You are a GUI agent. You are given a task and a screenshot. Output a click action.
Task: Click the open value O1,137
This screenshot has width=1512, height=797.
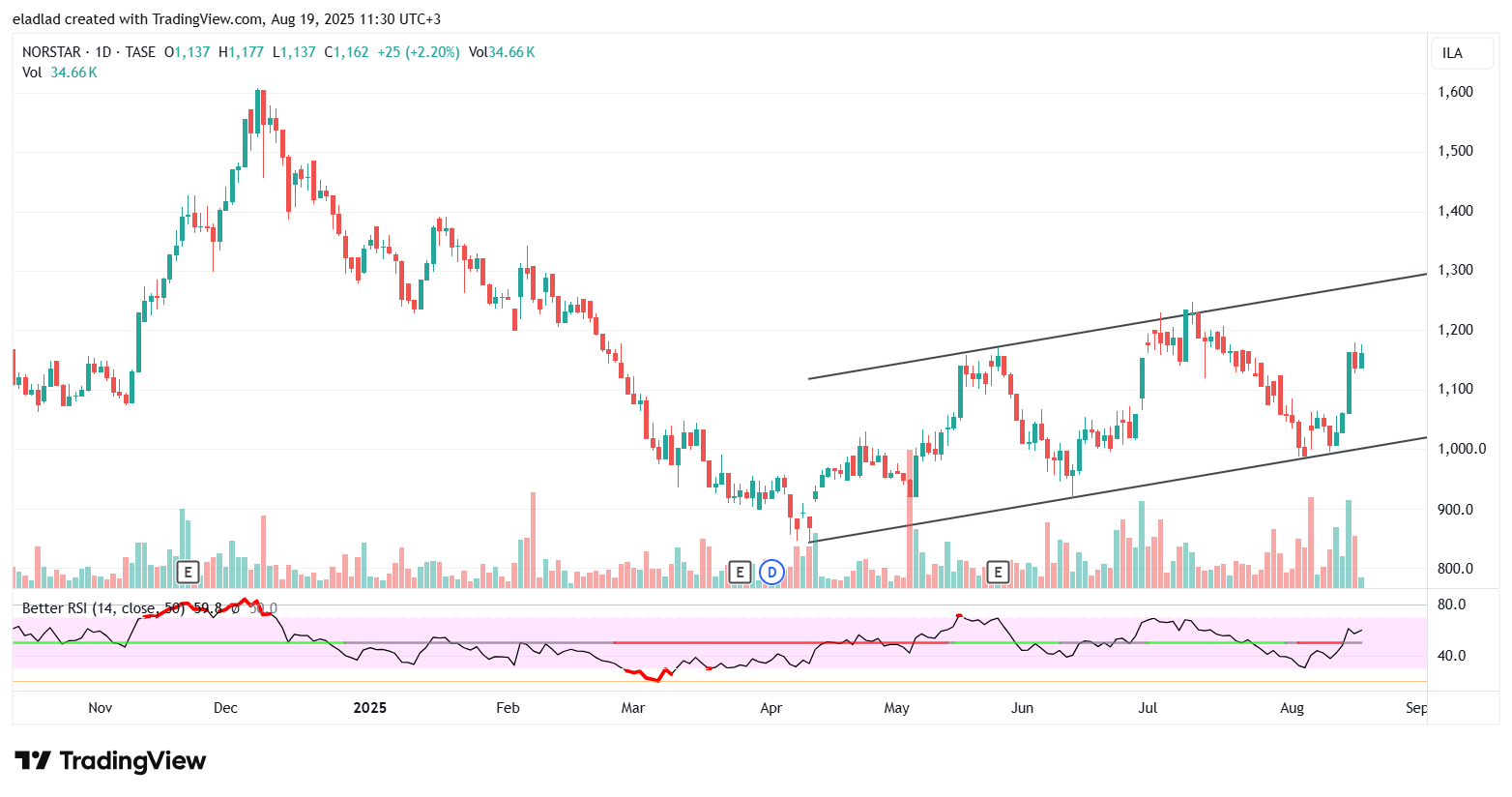[187, 52]
